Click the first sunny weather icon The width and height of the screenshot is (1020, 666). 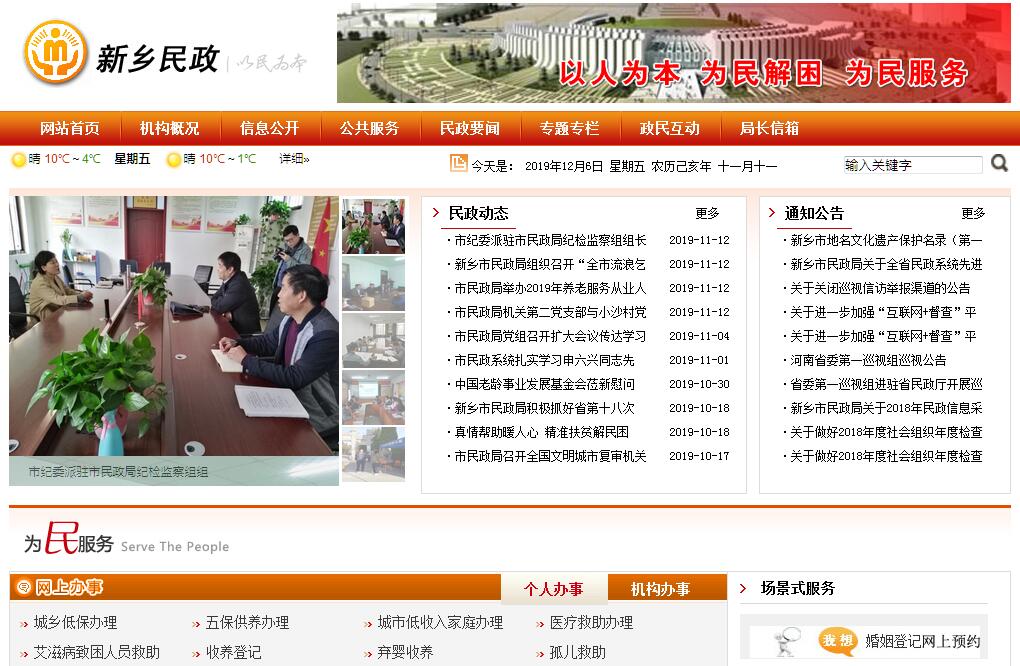[x=18, y=160]
